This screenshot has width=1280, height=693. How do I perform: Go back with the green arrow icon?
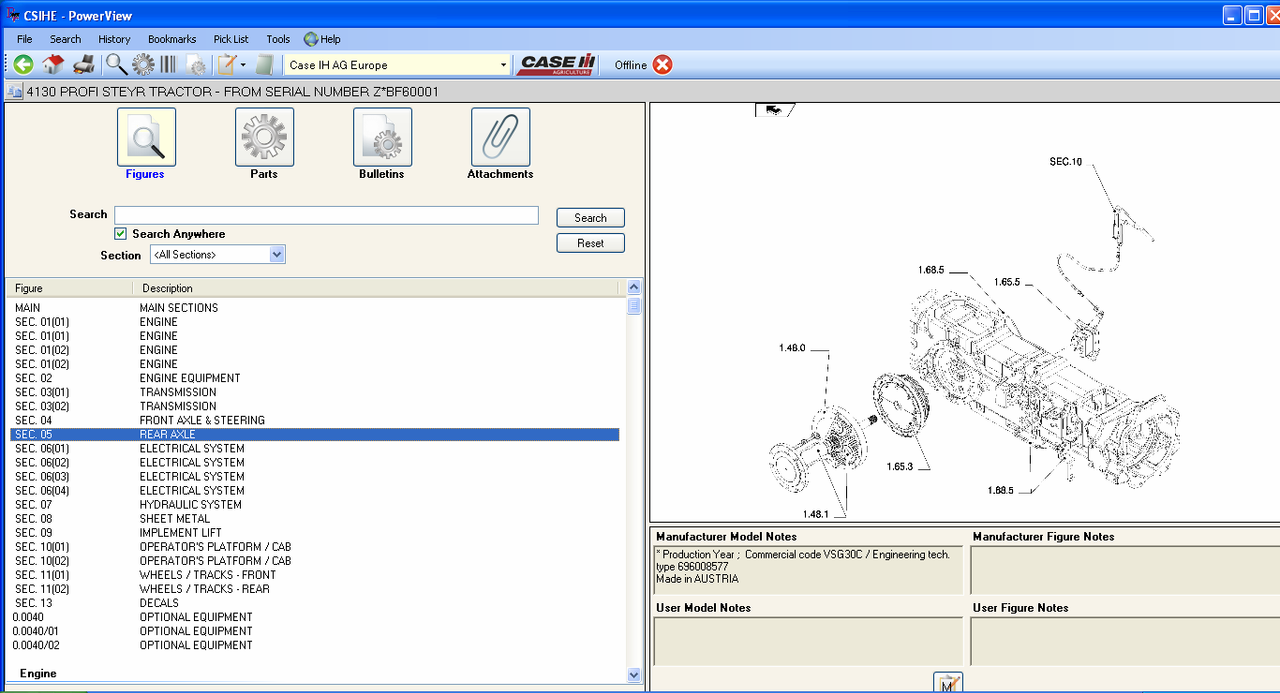(x=23, y=65)
